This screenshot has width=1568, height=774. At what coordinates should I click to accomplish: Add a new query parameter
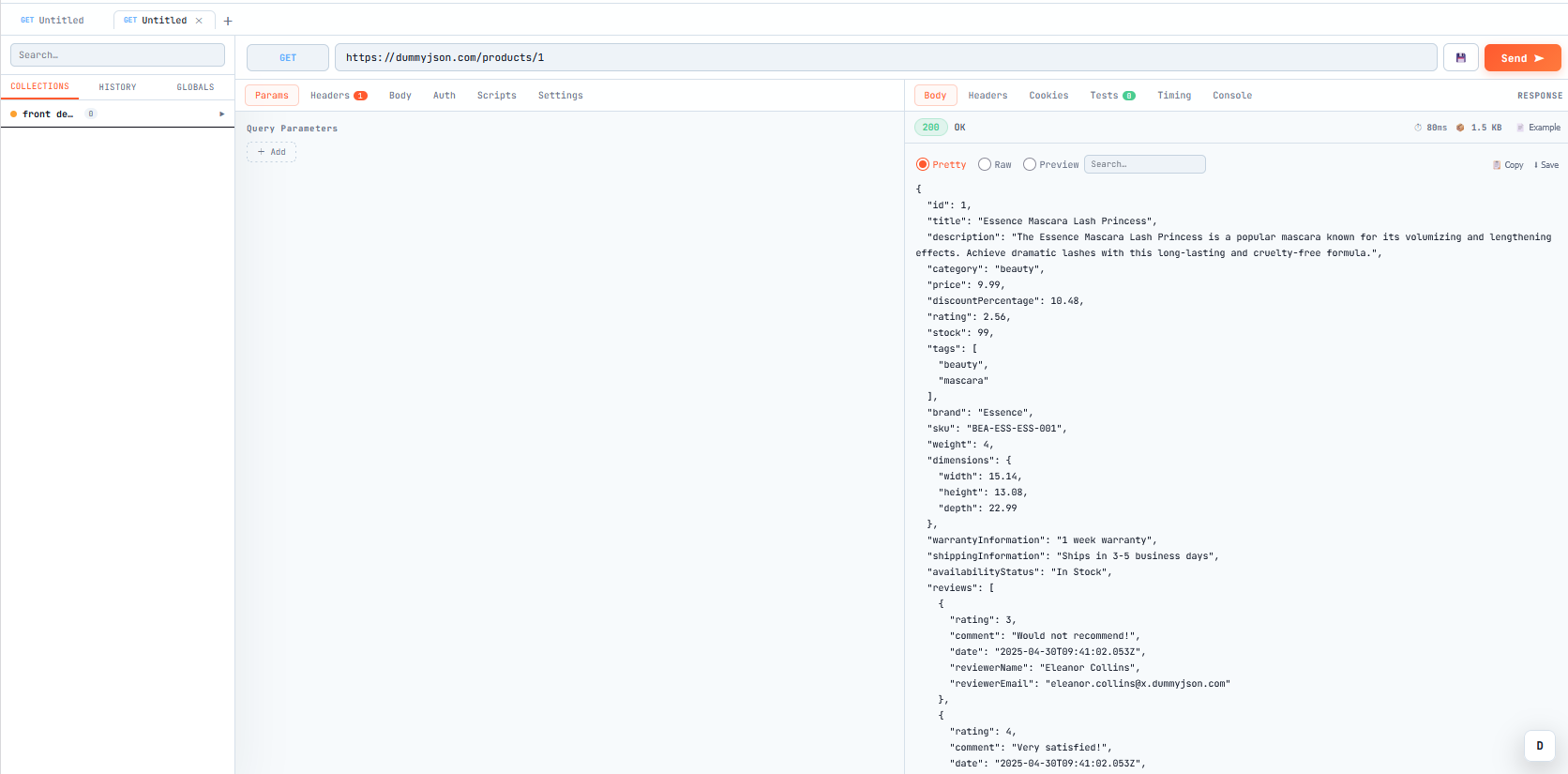pos(272,152)
